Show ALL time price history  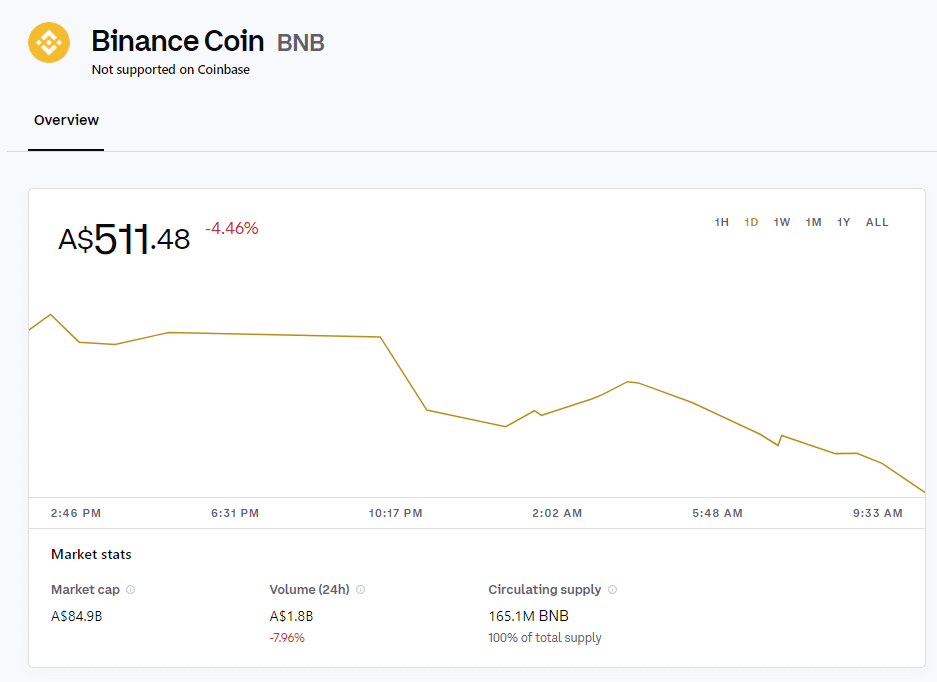click(x=877, y=222)
